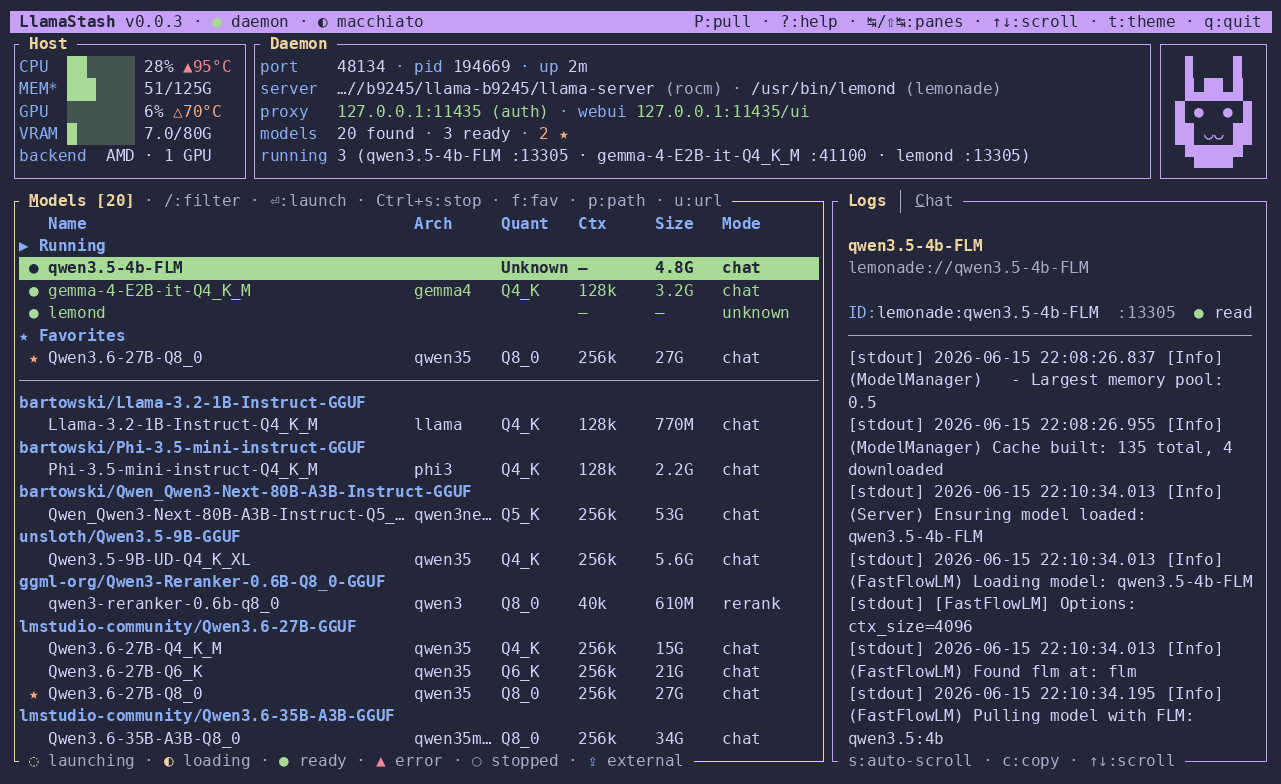Click the dark dot beside qwen3.5-4b-FLM row
This screenshot has height=784, width=1281.
[x=34, y=268]
